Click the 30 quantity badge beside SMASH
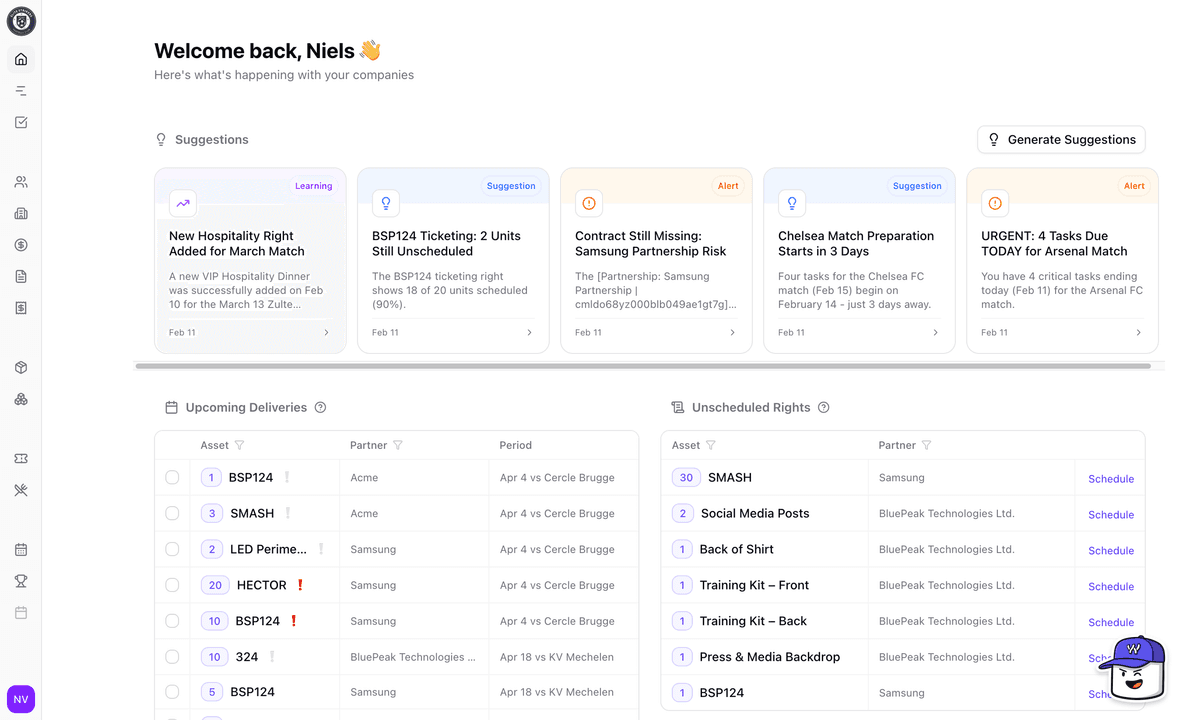Viewport: 1200px width, 720px height. pos(686,478)
